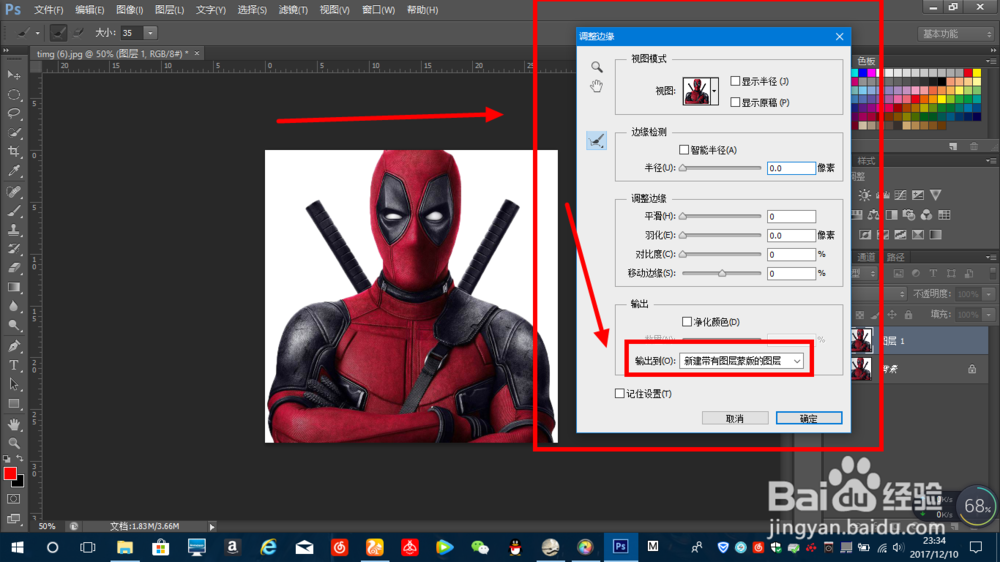Open brush size dropdown arrow in options bar

150,33
